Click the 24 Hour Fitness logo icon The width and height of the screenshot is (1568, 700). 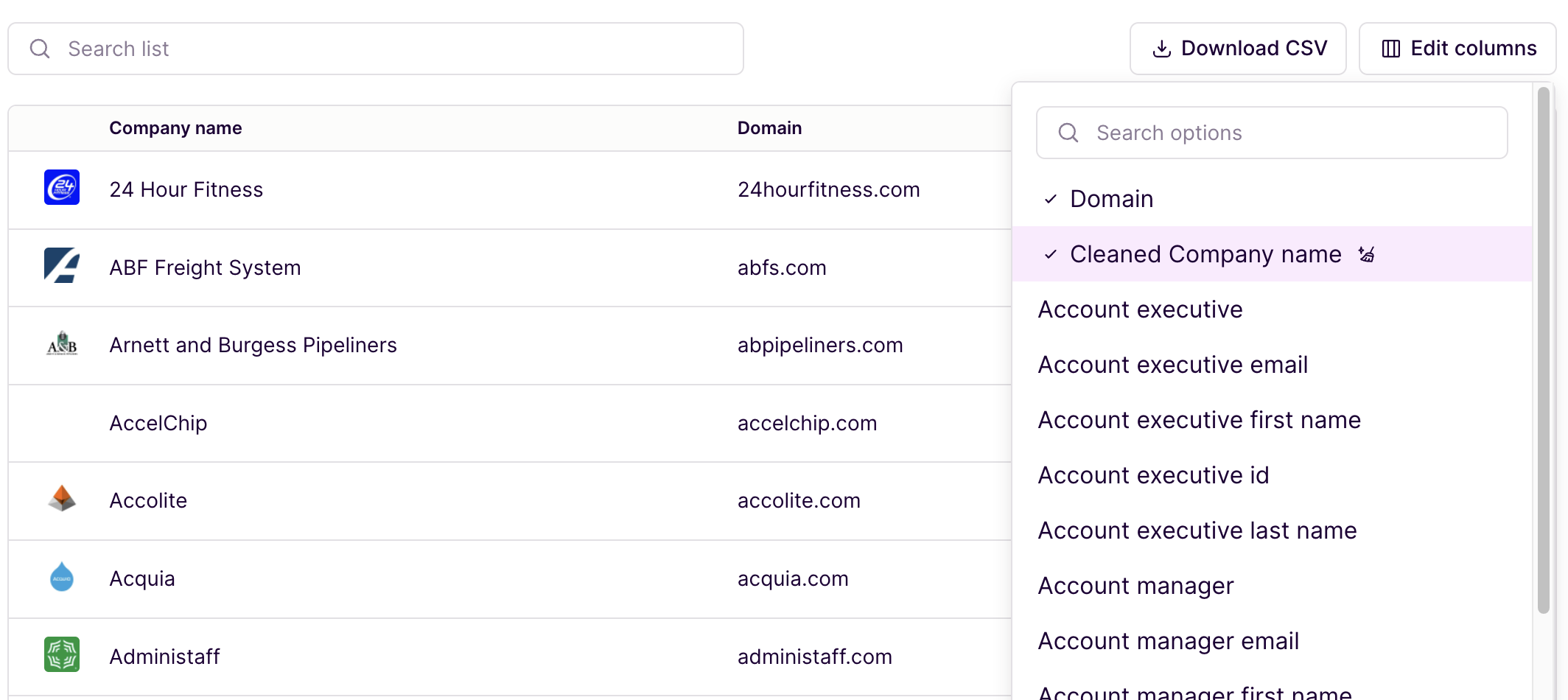(x=62, y=188)
